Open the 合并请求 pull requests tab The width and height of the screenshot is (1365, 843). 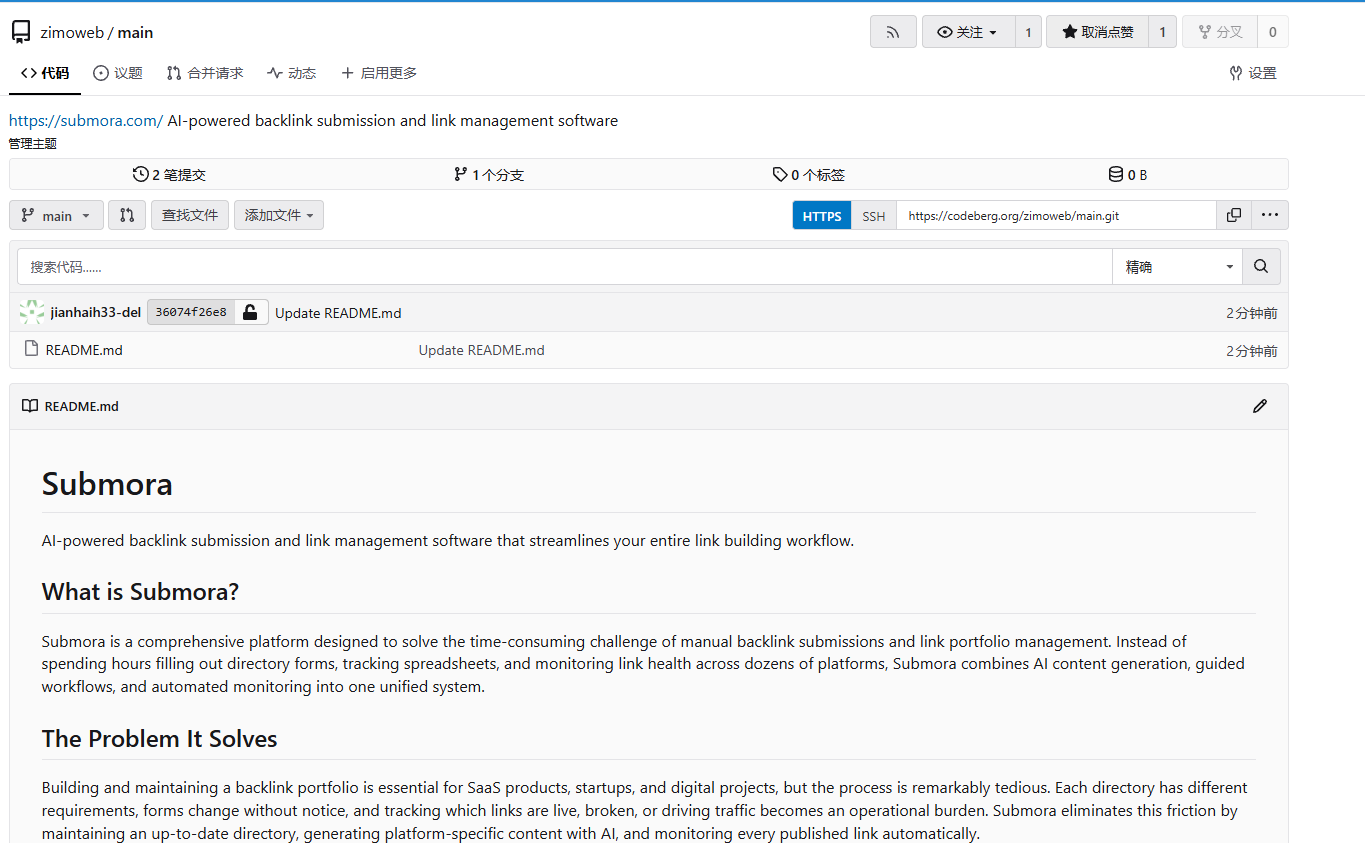(205, 73)
